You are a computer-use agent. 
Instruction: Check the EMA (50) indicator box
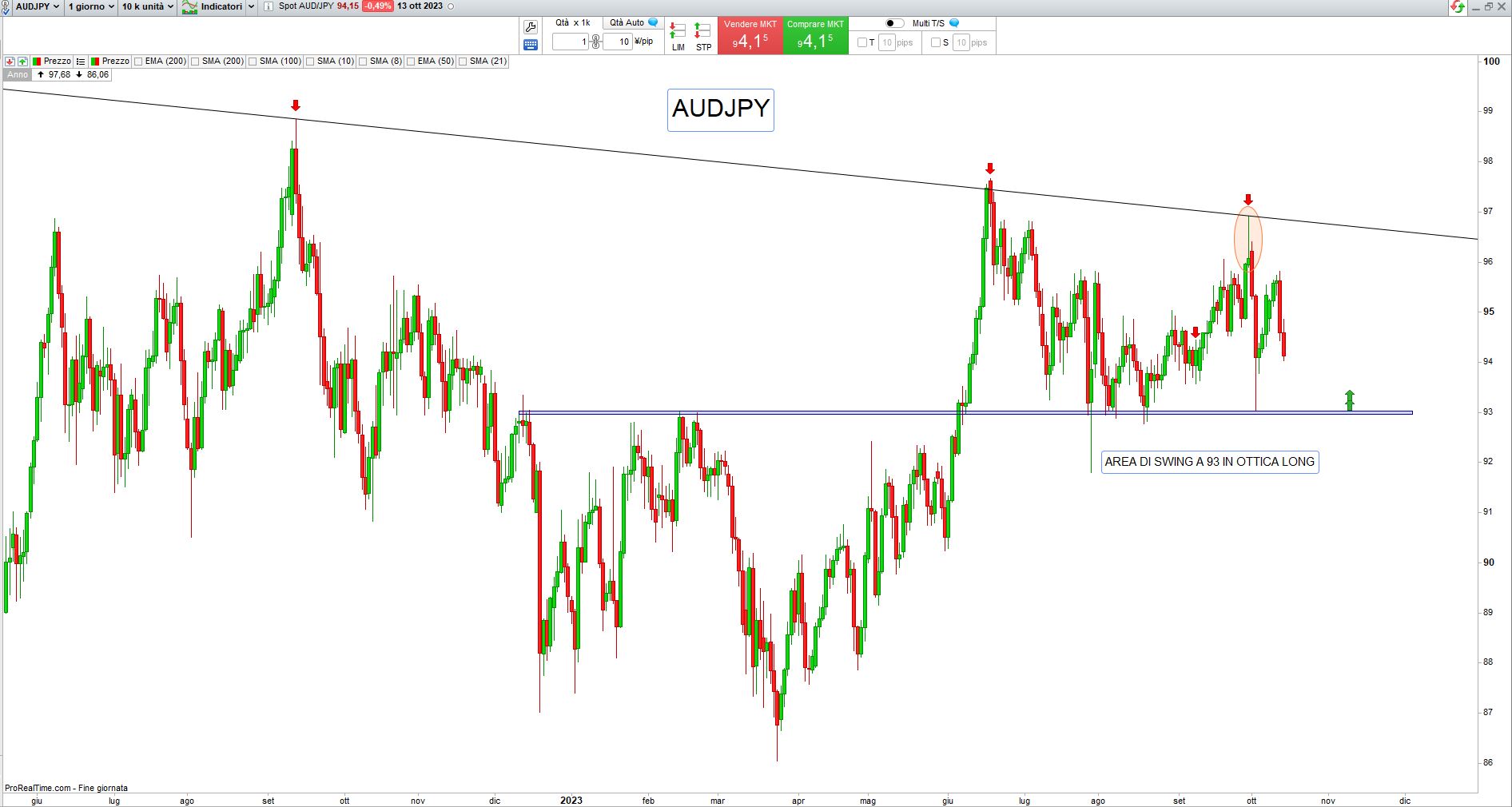click(411, 62)
